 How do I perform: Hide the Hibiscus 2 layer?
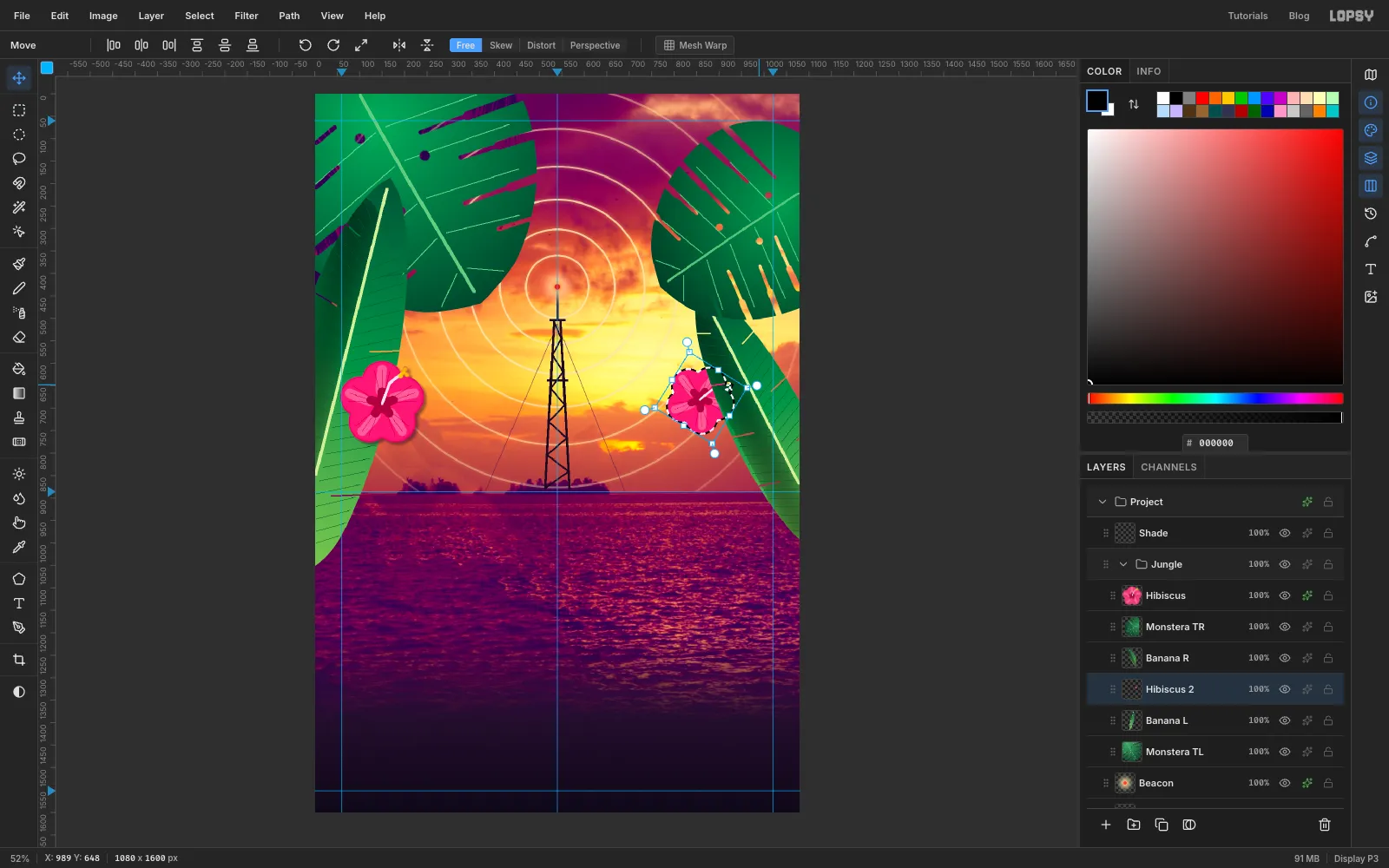point(1285,689)
